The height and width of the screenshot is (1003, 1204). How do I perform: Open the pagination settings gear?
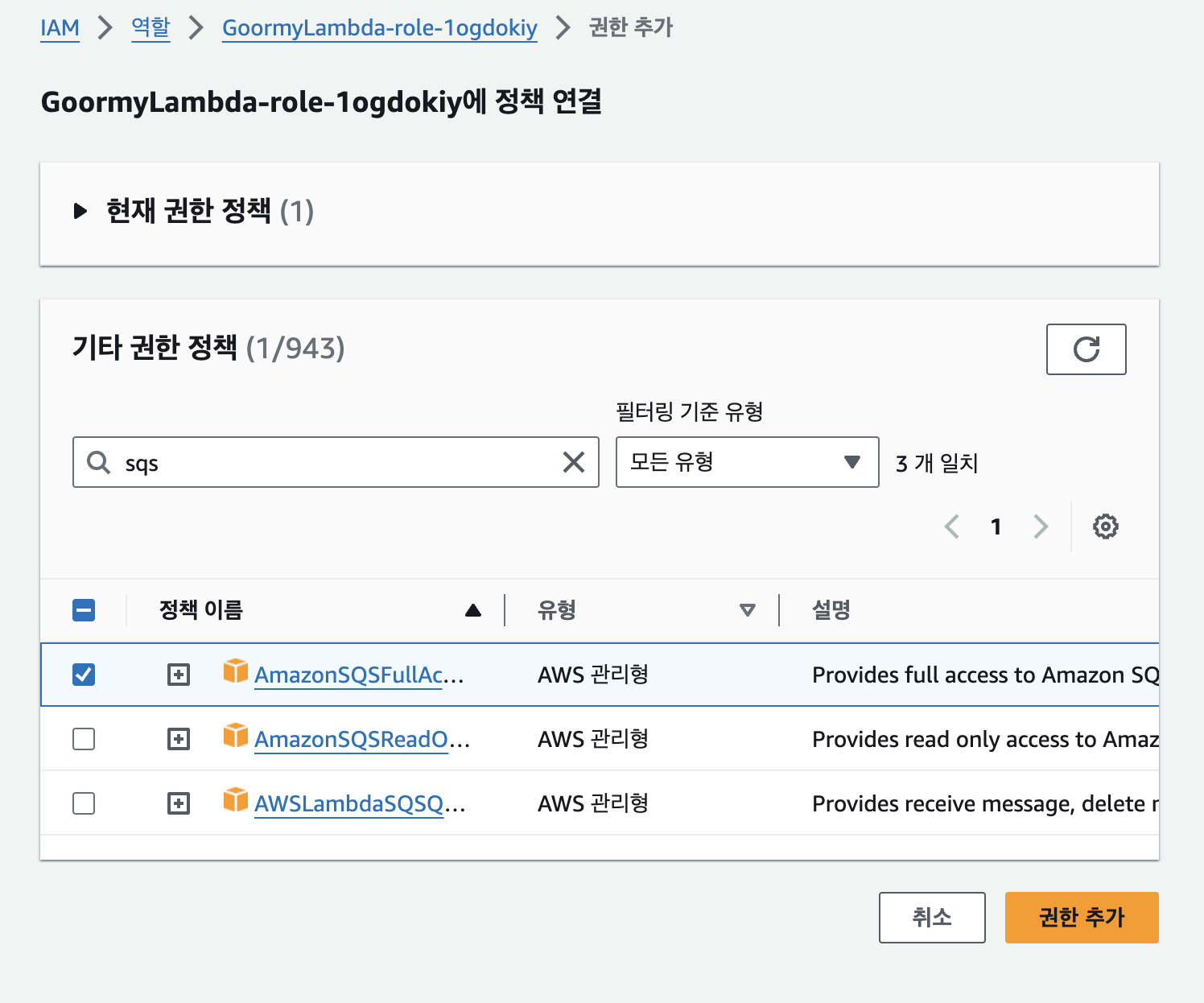point(1105,526)
